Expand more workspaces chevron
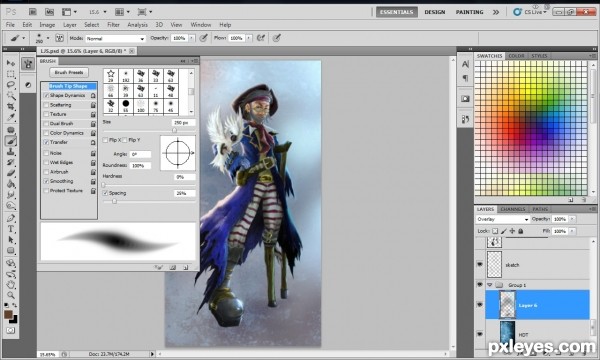Screen dimensions: 600x360 click(496, 12)
